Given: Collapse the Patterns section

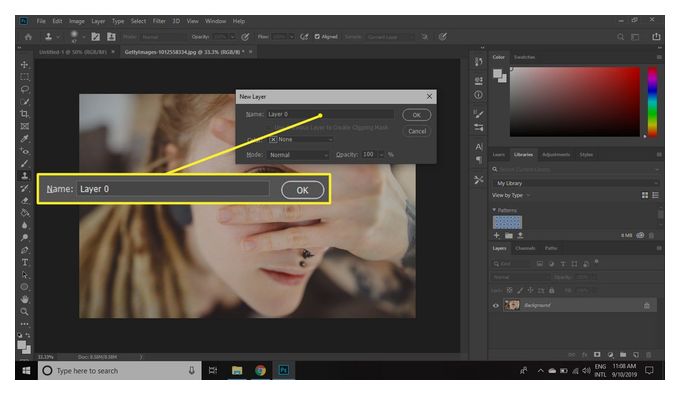Looking at the screenshot, I should 494,210.
